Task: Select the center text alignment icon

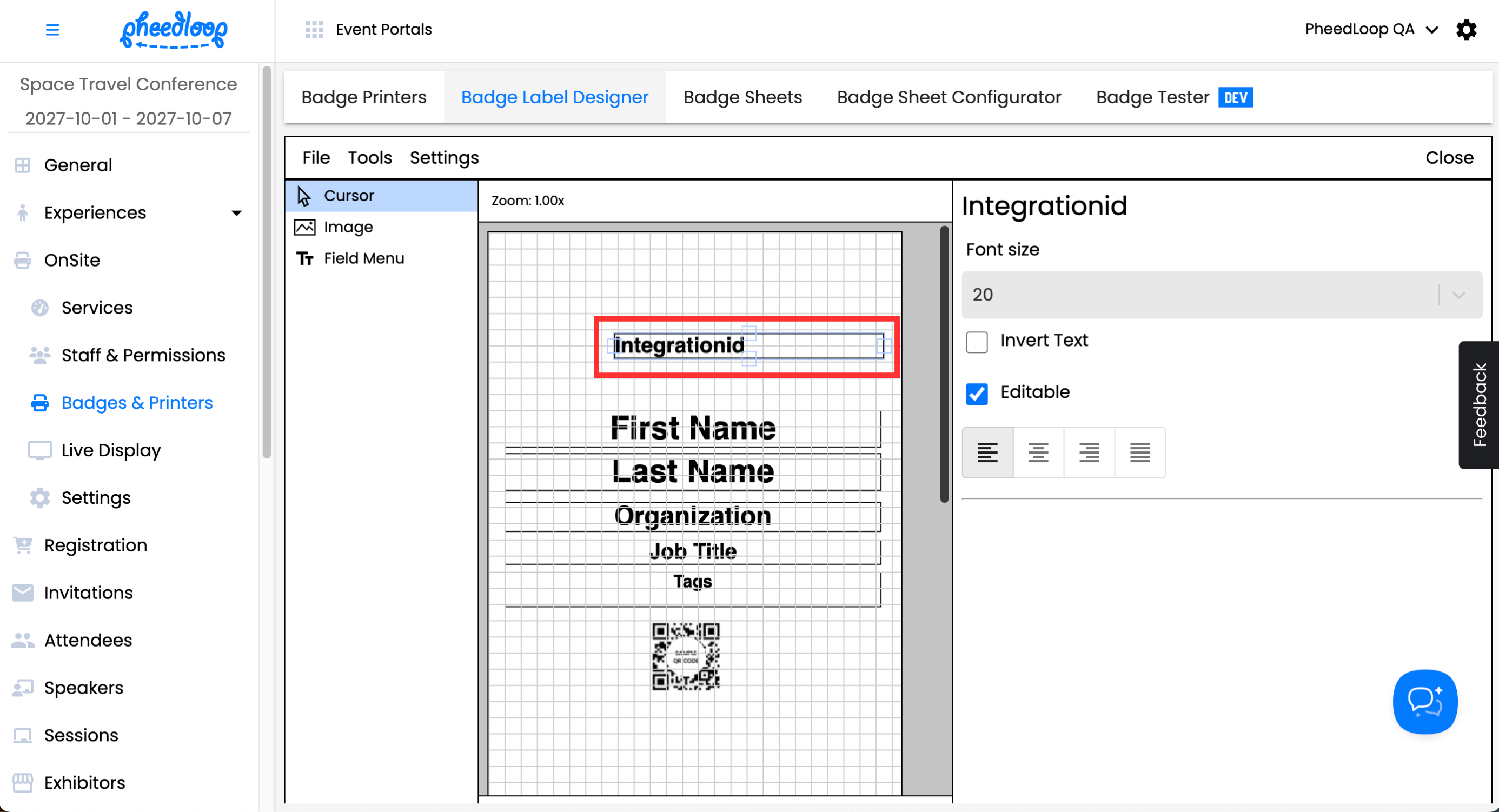Action: click(1038, 452)
